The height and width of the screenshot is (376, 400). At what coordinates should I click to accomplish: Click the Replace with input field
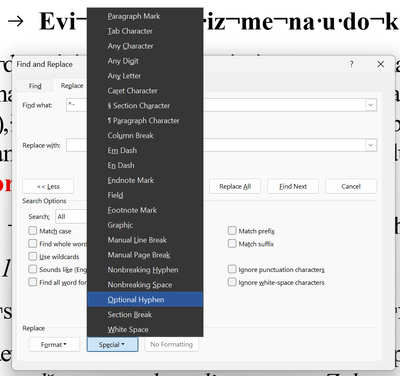click(222, 145)
